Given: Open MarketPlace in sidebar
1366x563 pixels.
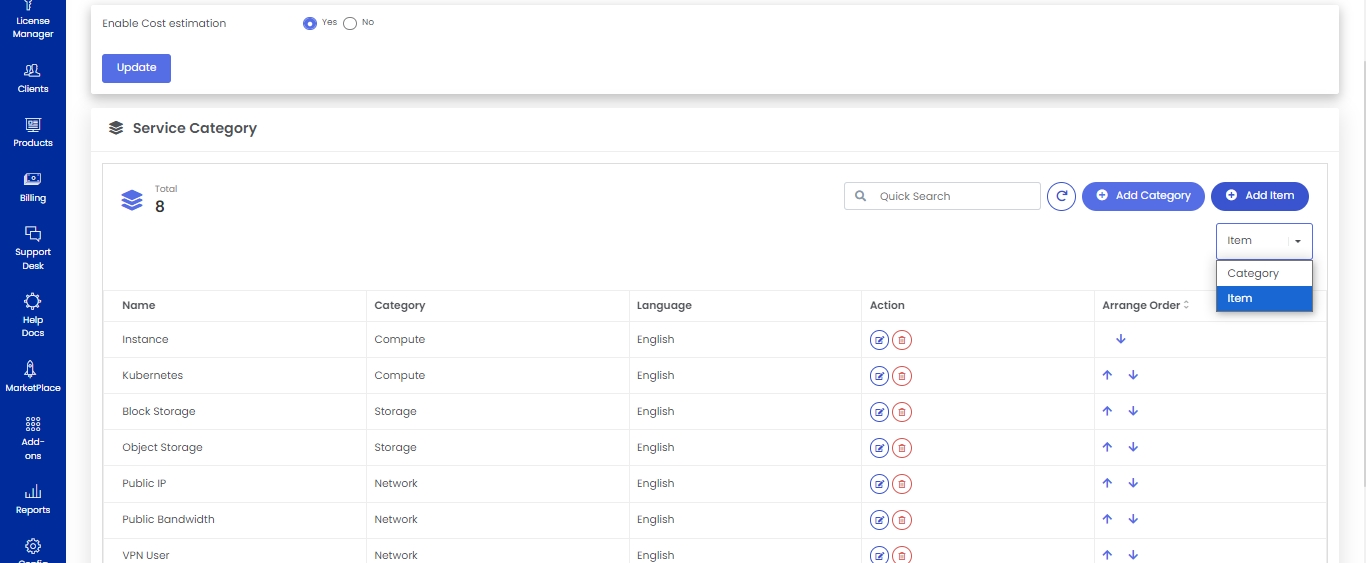Looking at the screenshot, I should (x=33, y=377).
